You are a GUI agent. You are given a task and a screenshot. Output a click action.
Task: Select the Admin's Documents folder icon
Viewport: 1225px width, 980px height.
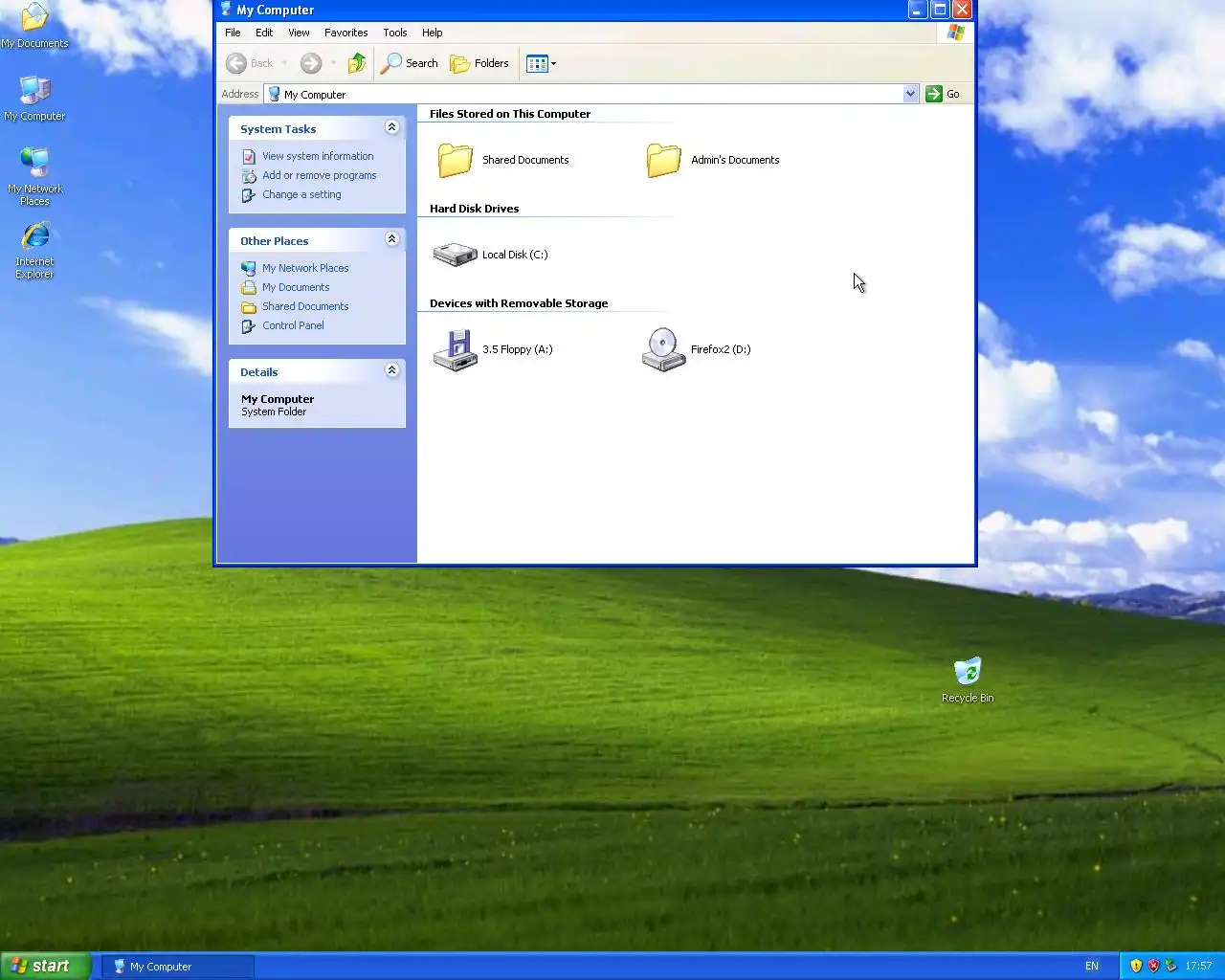point(663,160)
